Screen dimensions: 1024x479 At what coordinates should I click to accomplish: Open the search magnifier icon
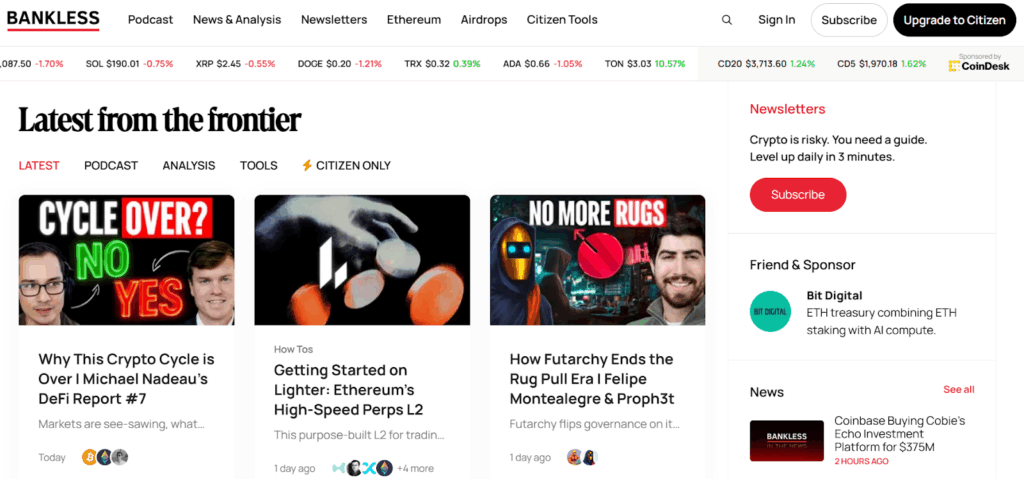727,20
